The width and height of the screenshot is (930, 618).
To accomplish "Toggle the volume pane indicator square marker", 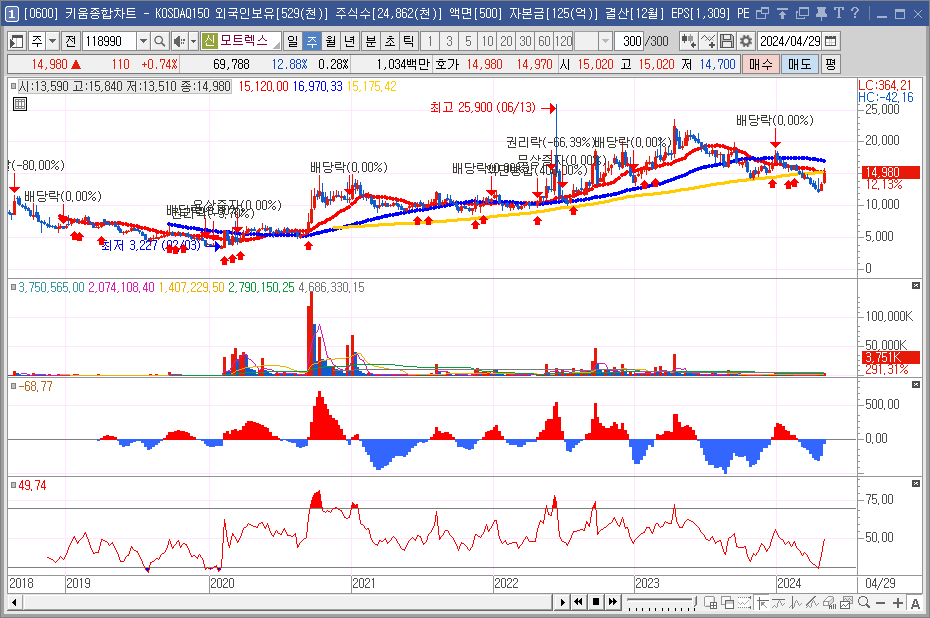I will pyautogui.click(x=13, y=287).
